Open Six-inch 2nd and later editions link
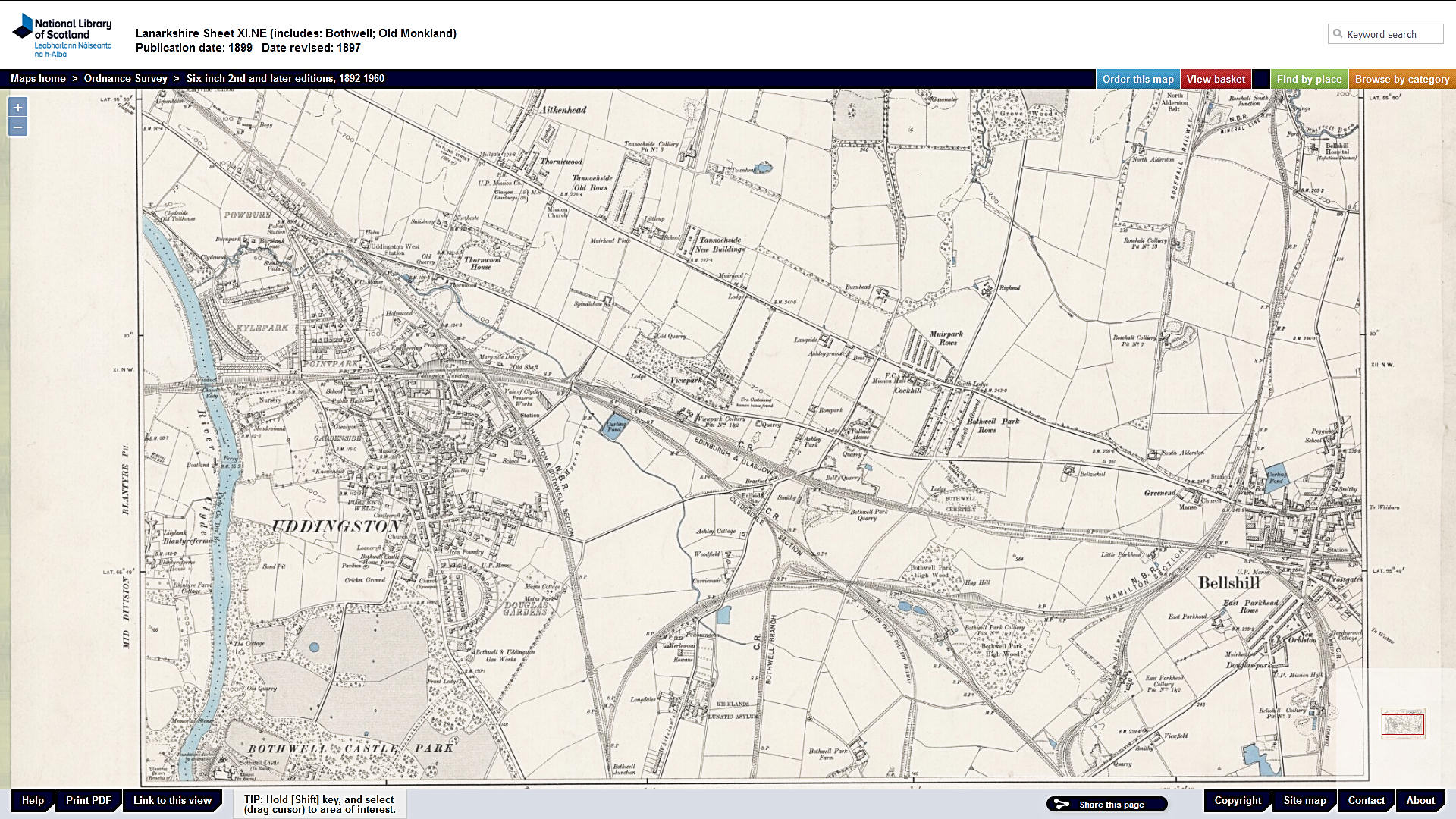The width and height of the screenshot is (1456, 819). click(285, 78)
